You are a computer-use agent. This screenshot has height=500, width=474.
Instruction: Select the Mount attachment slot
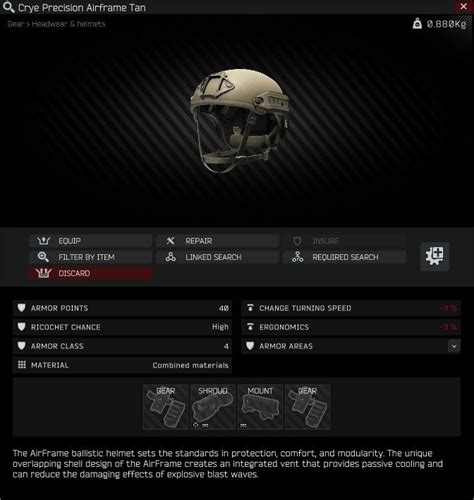(x=260, y=407)
